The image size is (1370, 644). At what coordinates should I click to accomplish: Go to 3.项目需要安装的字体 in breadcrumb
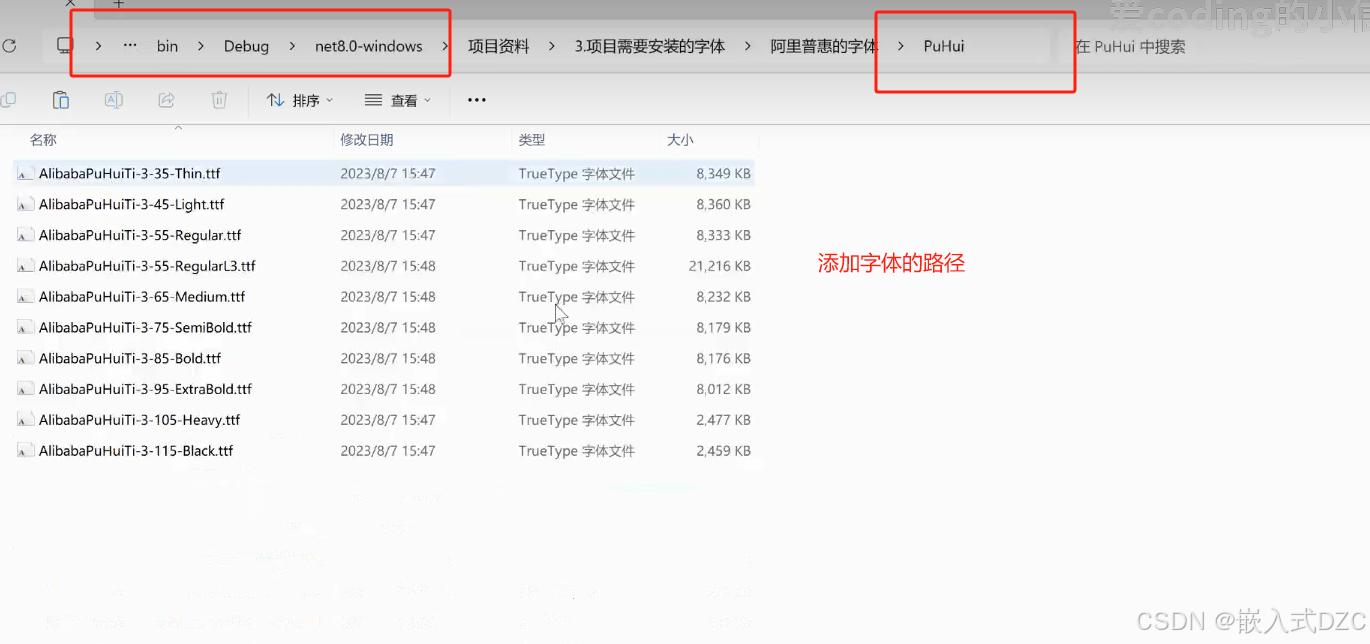(x=649, y=46)
